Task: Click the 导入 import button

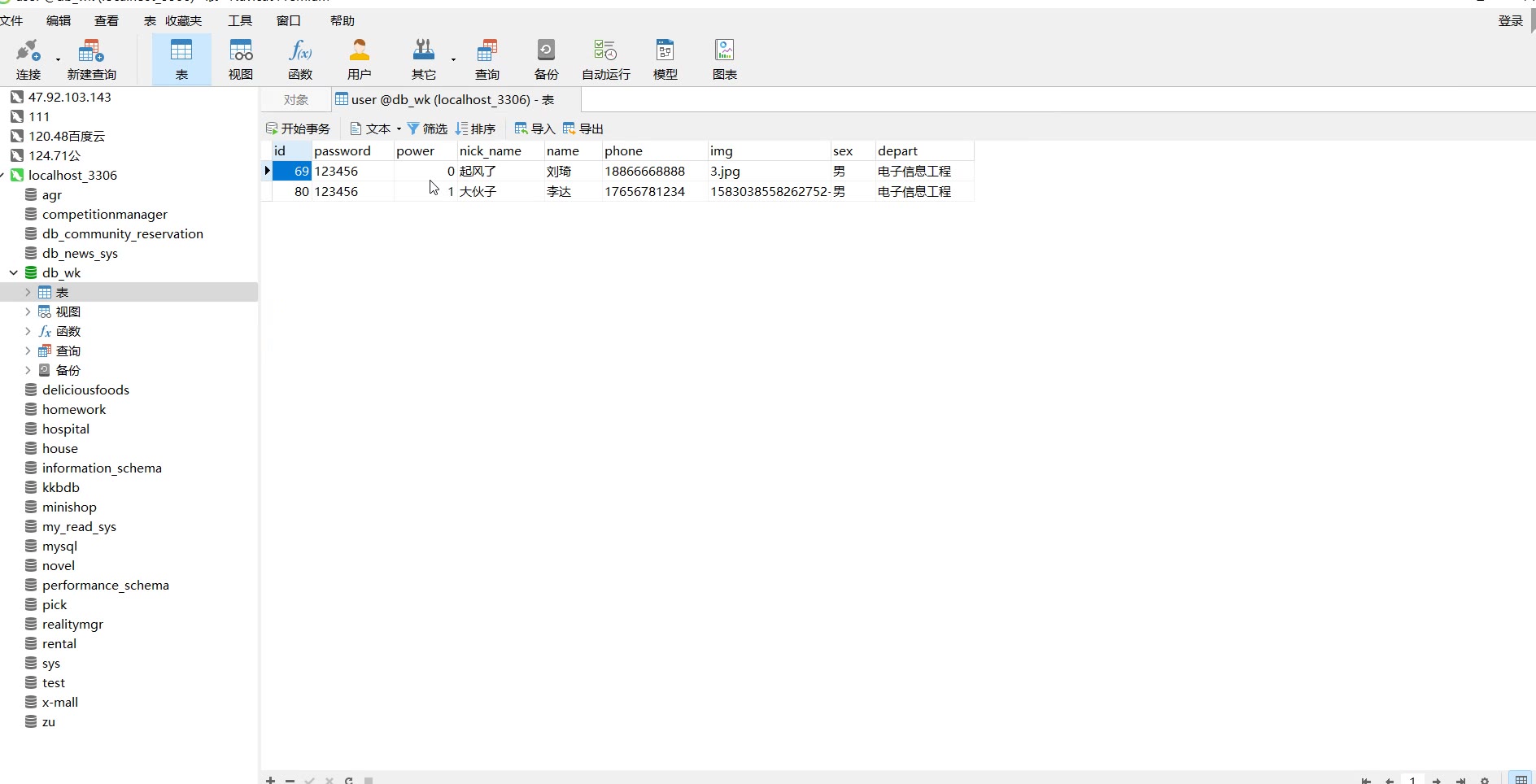Action: [x=535, y=128]
